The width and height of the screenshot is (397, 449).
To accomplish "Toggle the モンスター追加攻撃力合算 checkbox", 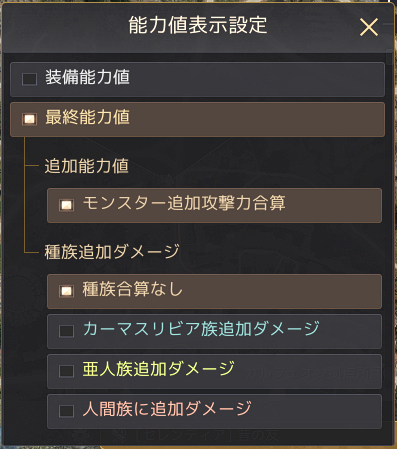I will point(66,205).
